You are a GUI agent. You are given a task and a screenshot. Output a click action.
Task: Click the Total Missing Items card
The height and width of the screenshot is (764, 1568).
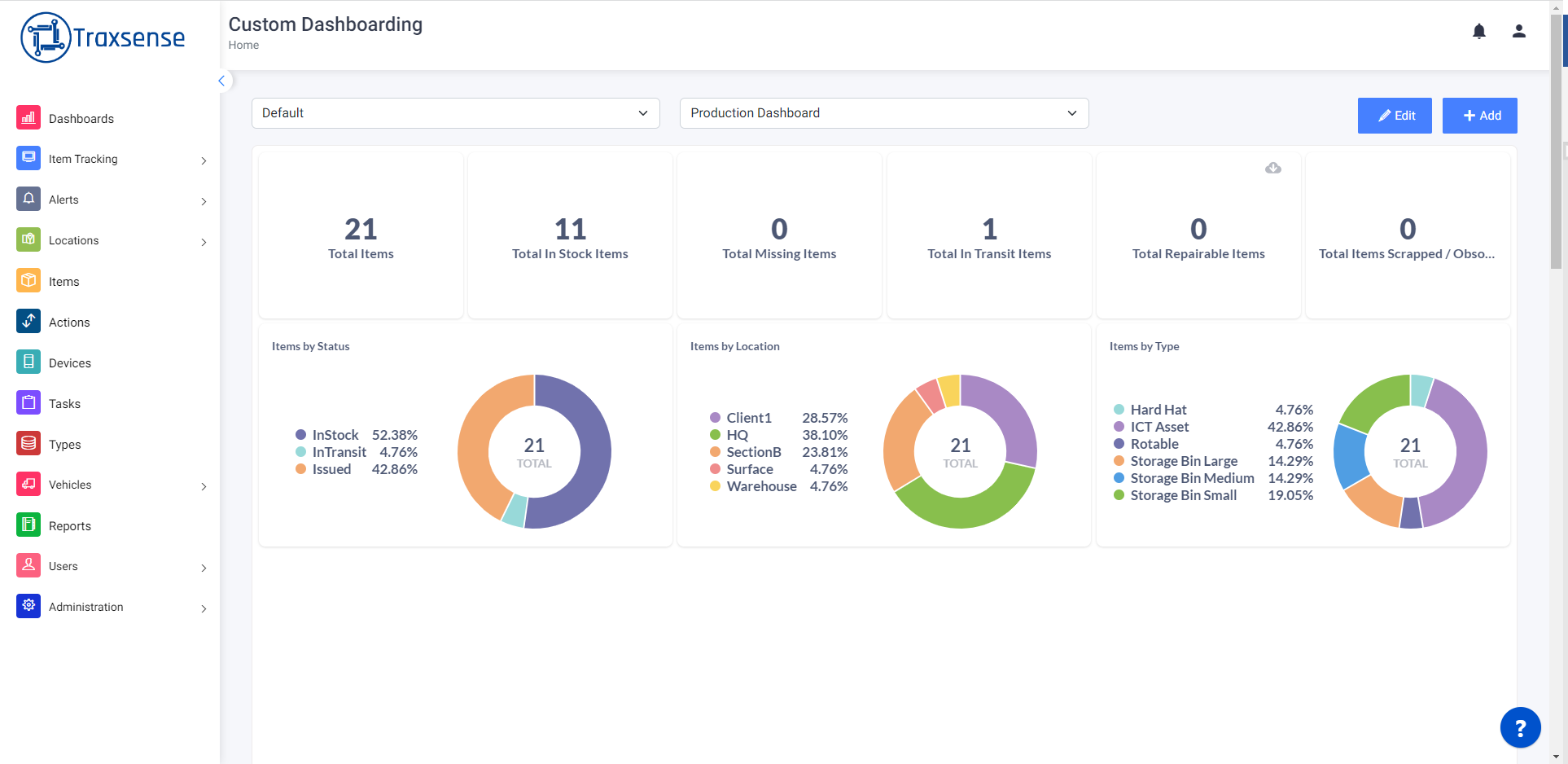779,235
